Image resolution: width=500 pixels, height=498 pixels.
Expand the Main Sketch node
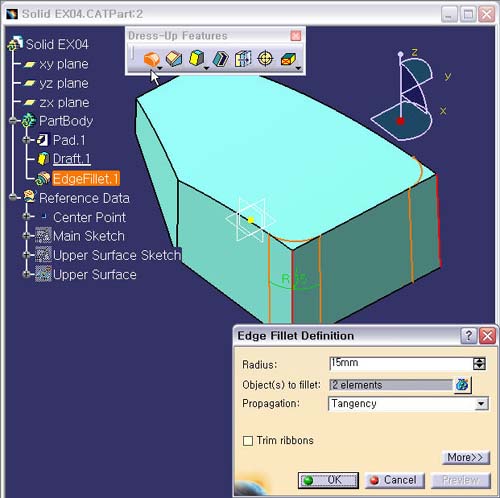[x=26, y=236]
